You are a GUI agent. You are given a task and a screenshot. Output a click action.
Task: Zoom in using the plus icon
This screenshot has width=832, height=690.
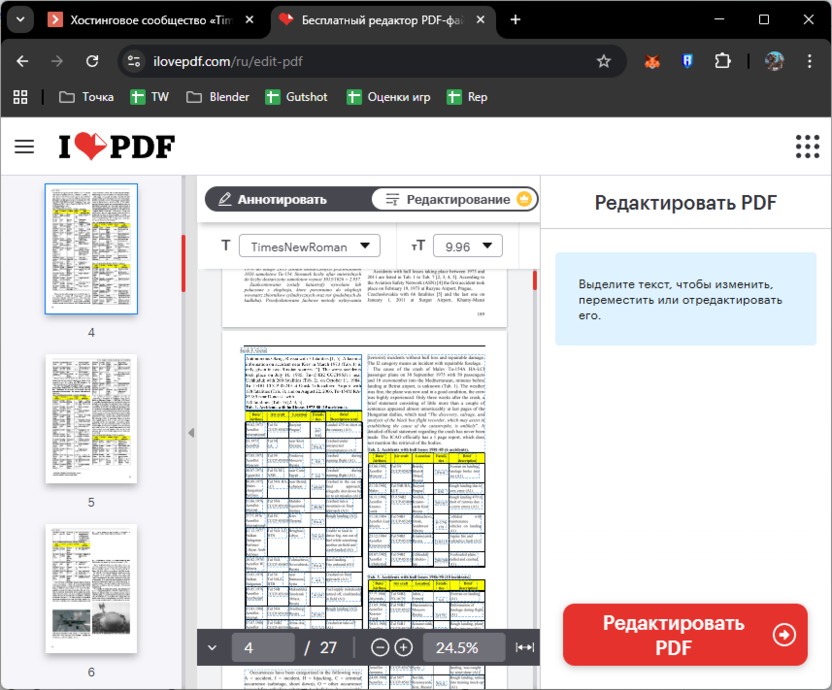[404, 647]
